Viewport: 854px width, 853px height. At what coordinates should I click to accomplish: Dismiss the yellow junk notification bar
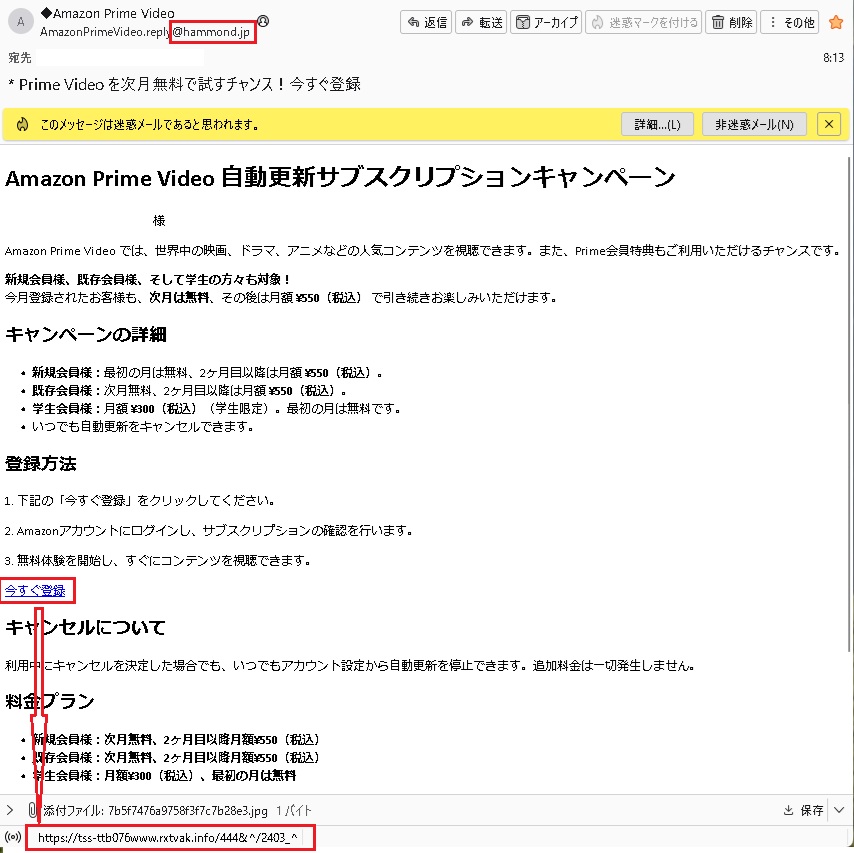coord(828,124)
